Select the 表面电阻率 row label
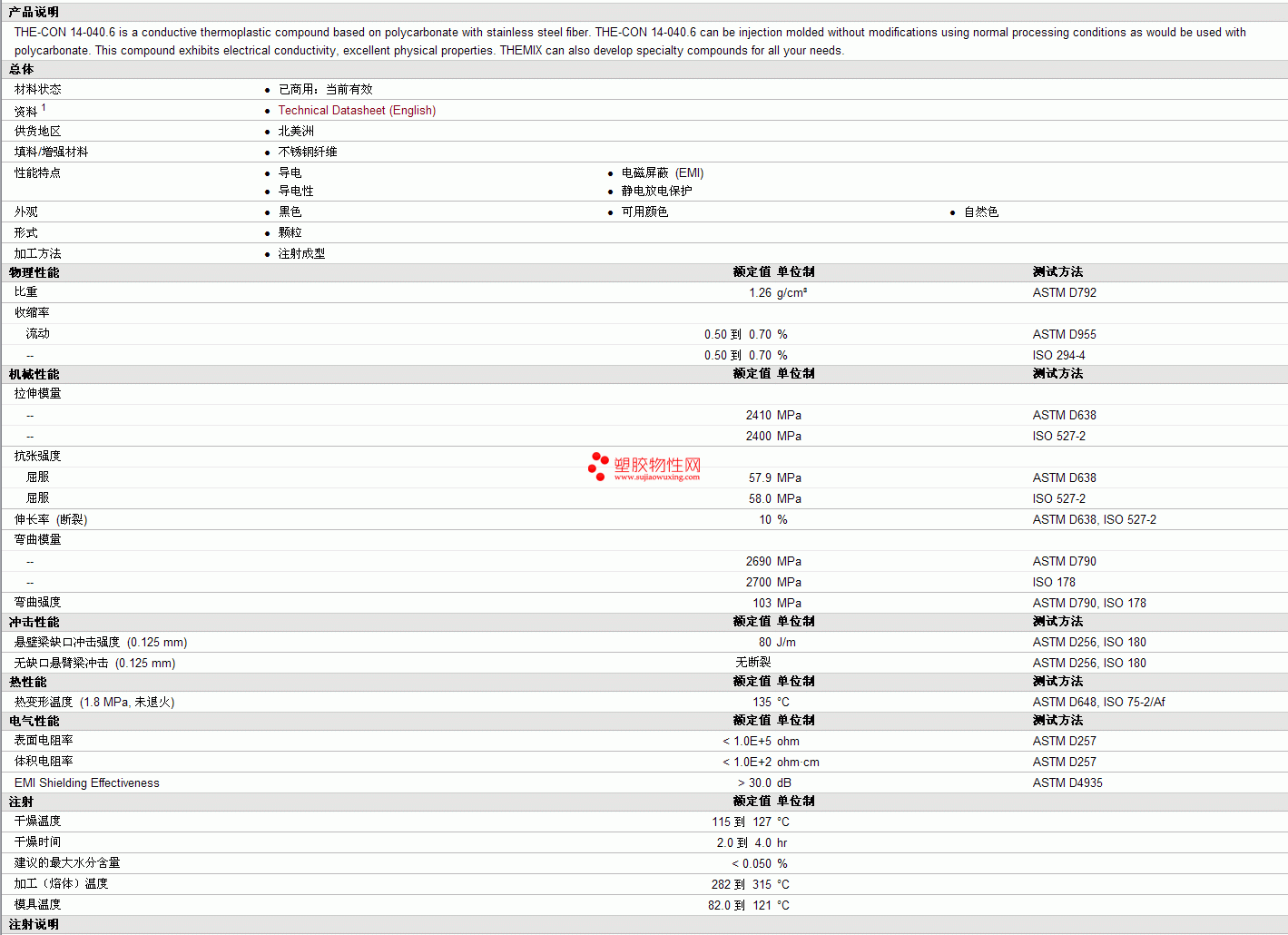Screen dimensions: 1288x935 pyautogui.click(x=44, y=741)
